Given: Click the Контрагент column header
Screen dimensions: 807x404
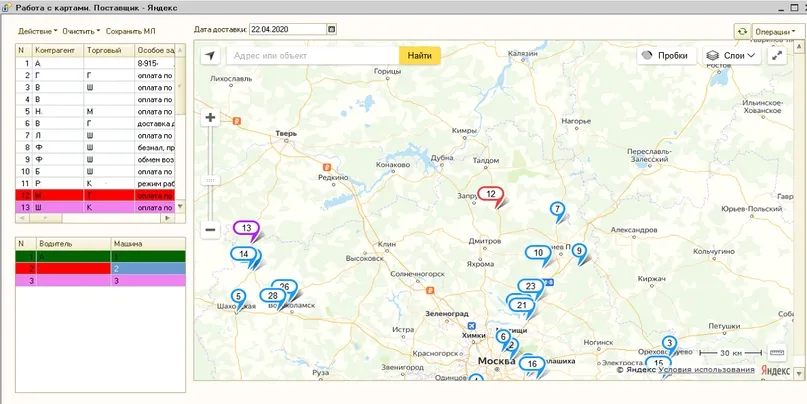Looking at the screenshot, I should pos(58,50).
